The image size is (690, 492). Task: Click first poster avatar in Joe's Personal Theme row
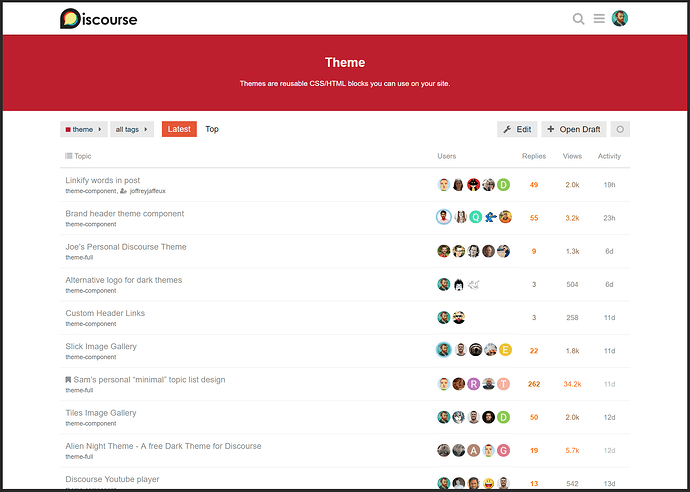(x=444, y=251)
